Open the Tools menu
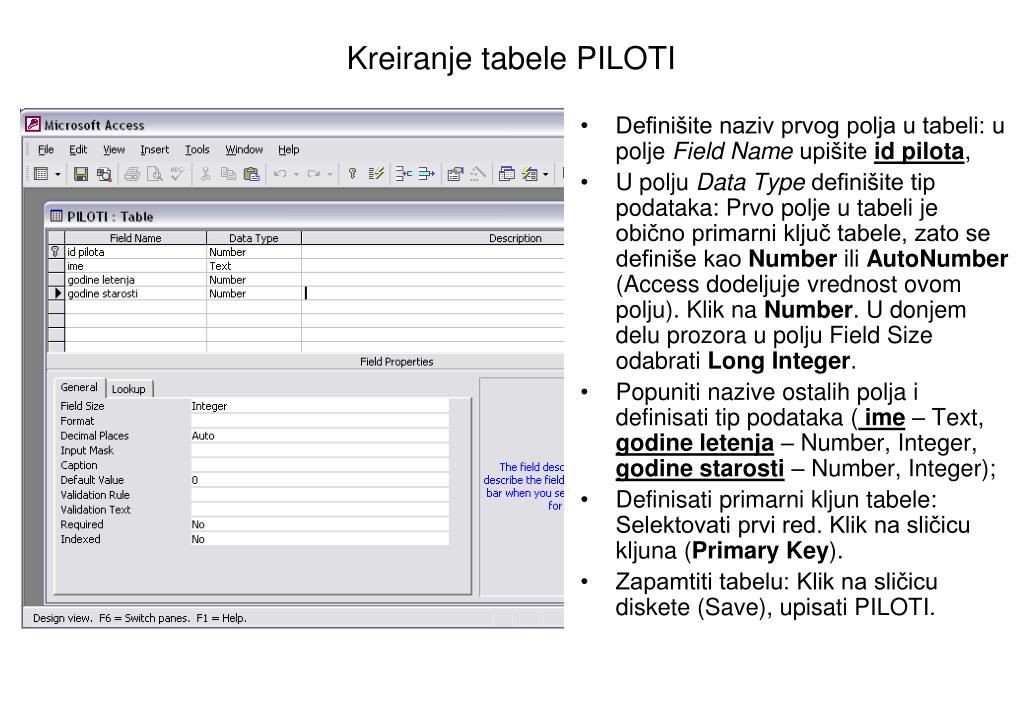1023x708 pixels. pos(197,149)
